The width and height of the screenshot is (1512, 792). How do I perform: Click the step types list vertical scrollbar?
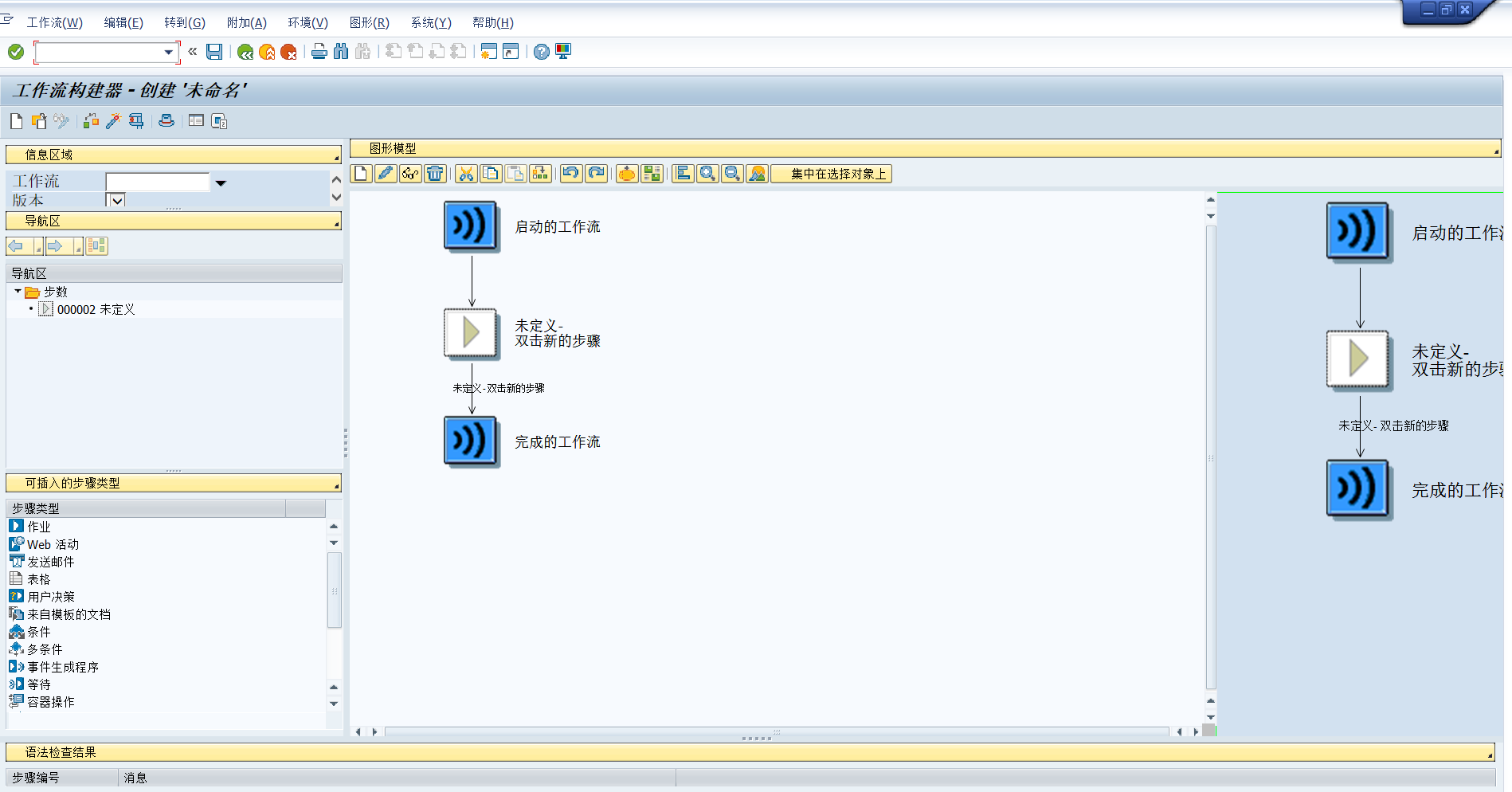[x=335, y=589]
